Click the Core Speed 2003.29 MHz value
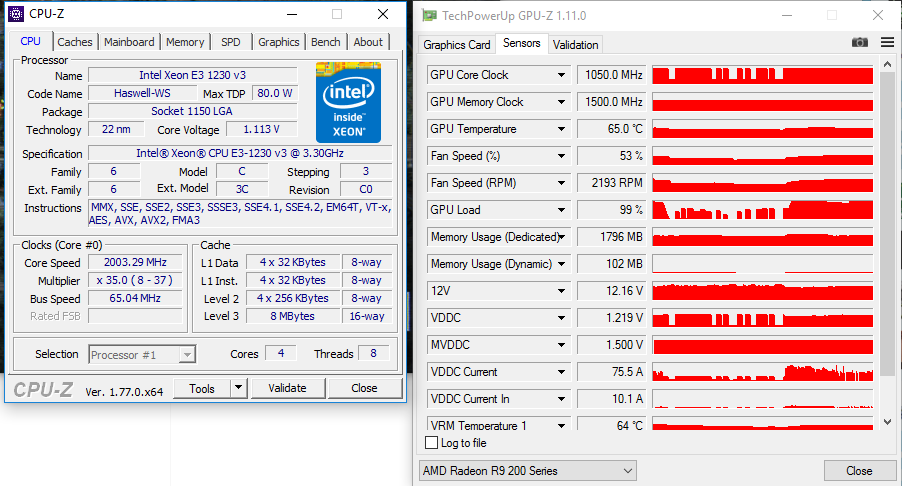Screen dimensions: 902x486 point(135,262)
